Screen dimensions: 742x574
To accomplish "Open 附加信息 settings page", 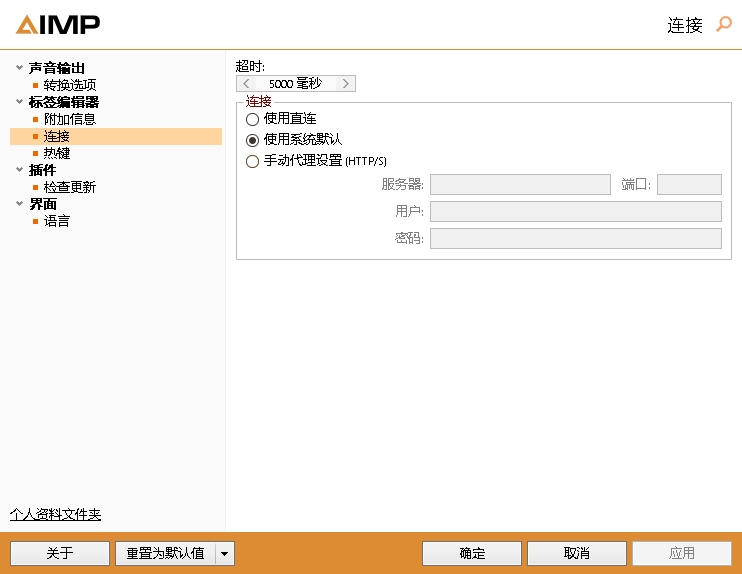I will pyautogui.click(x=70, y=119).
